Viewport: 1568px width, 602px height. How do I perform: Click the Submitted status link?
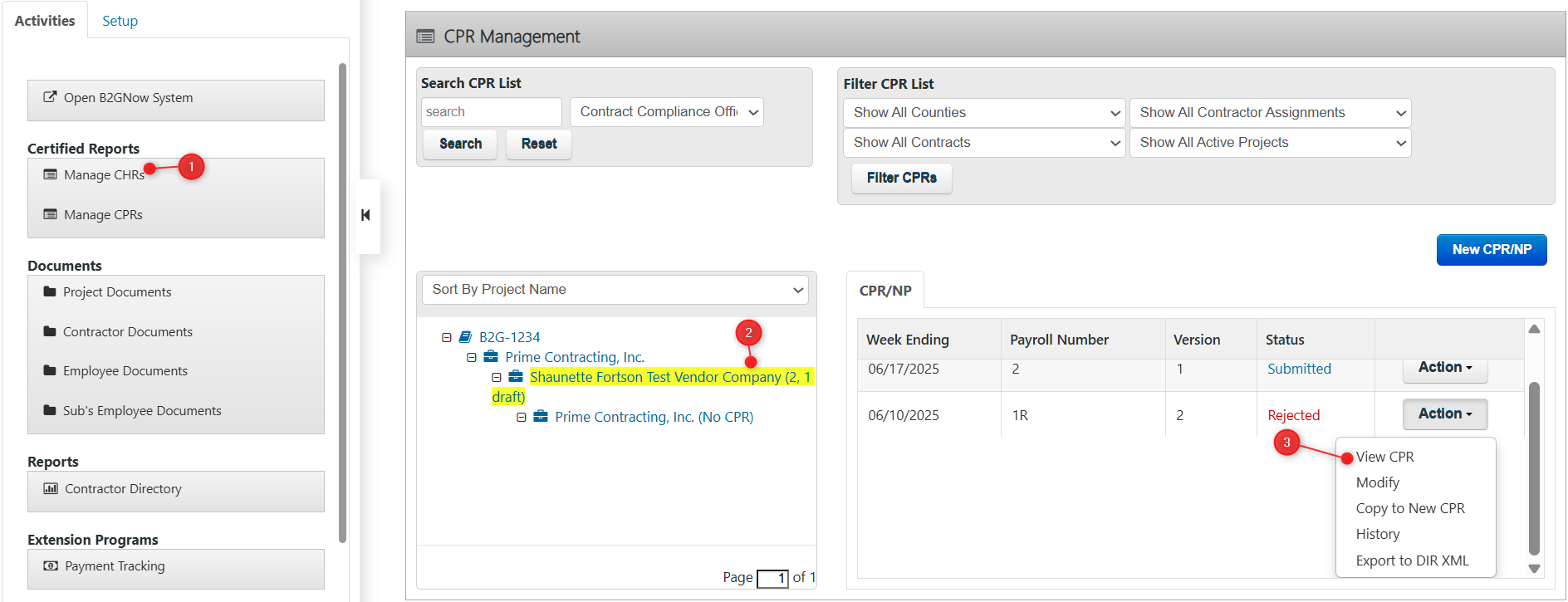pyautogui.click(x=1299, y=369)
